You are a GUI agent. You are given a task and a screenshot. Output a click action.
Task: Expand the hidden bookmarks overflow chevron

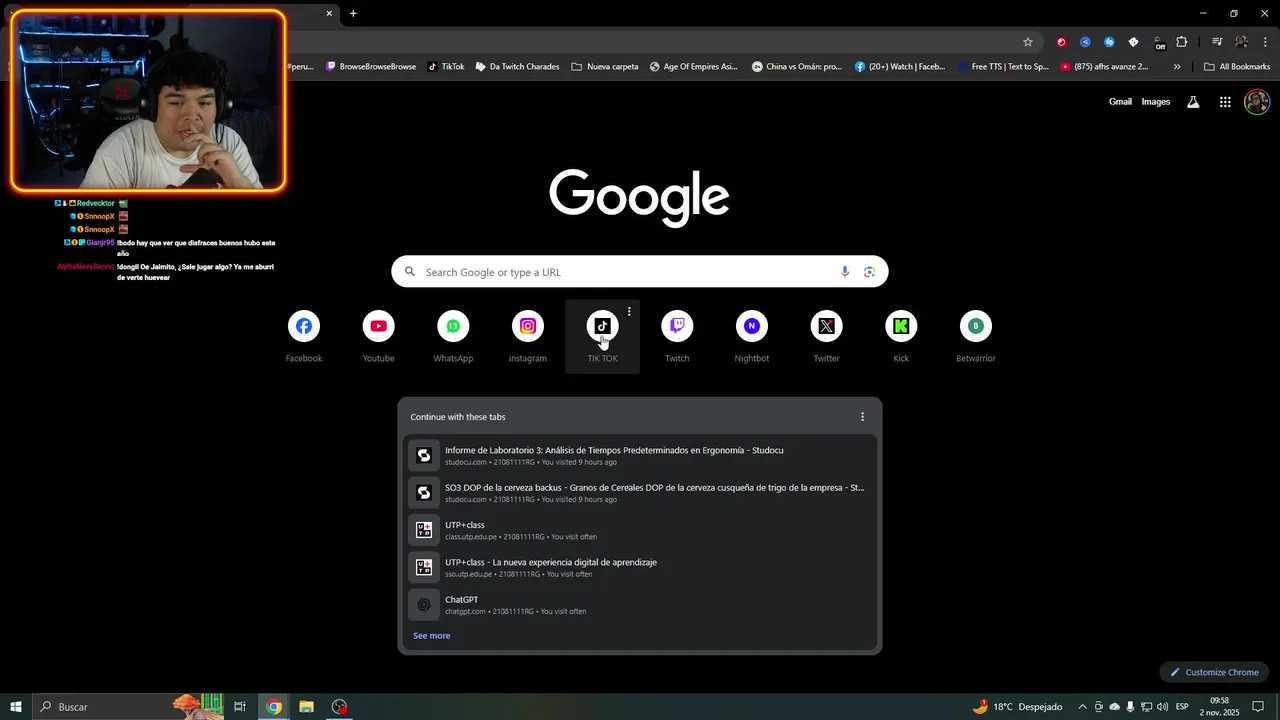[1177, 67]
